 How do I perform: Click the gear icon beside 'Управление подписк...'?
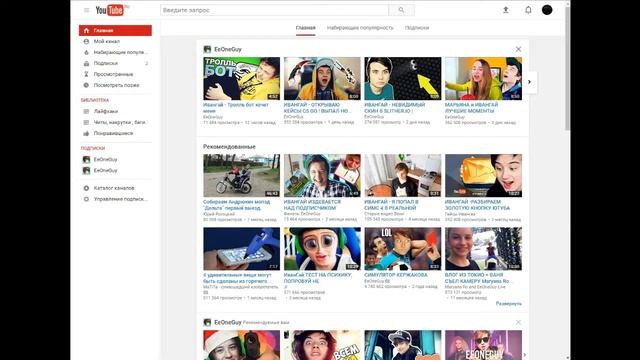tap(86, 199)
